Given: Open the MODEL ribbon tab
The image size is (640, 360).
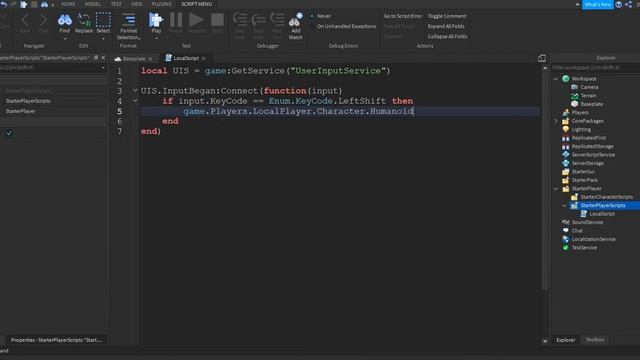Looking at the screenshot, I should (x=93, y=4).
